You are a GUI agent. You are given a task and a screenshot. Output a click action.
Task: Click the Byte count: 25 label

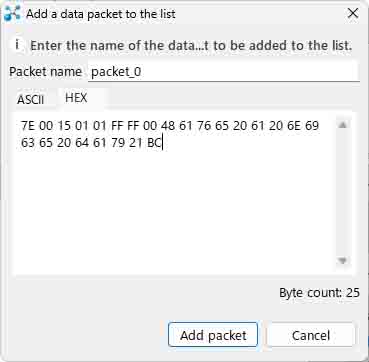pyautogui.click(x=319, y=293)
